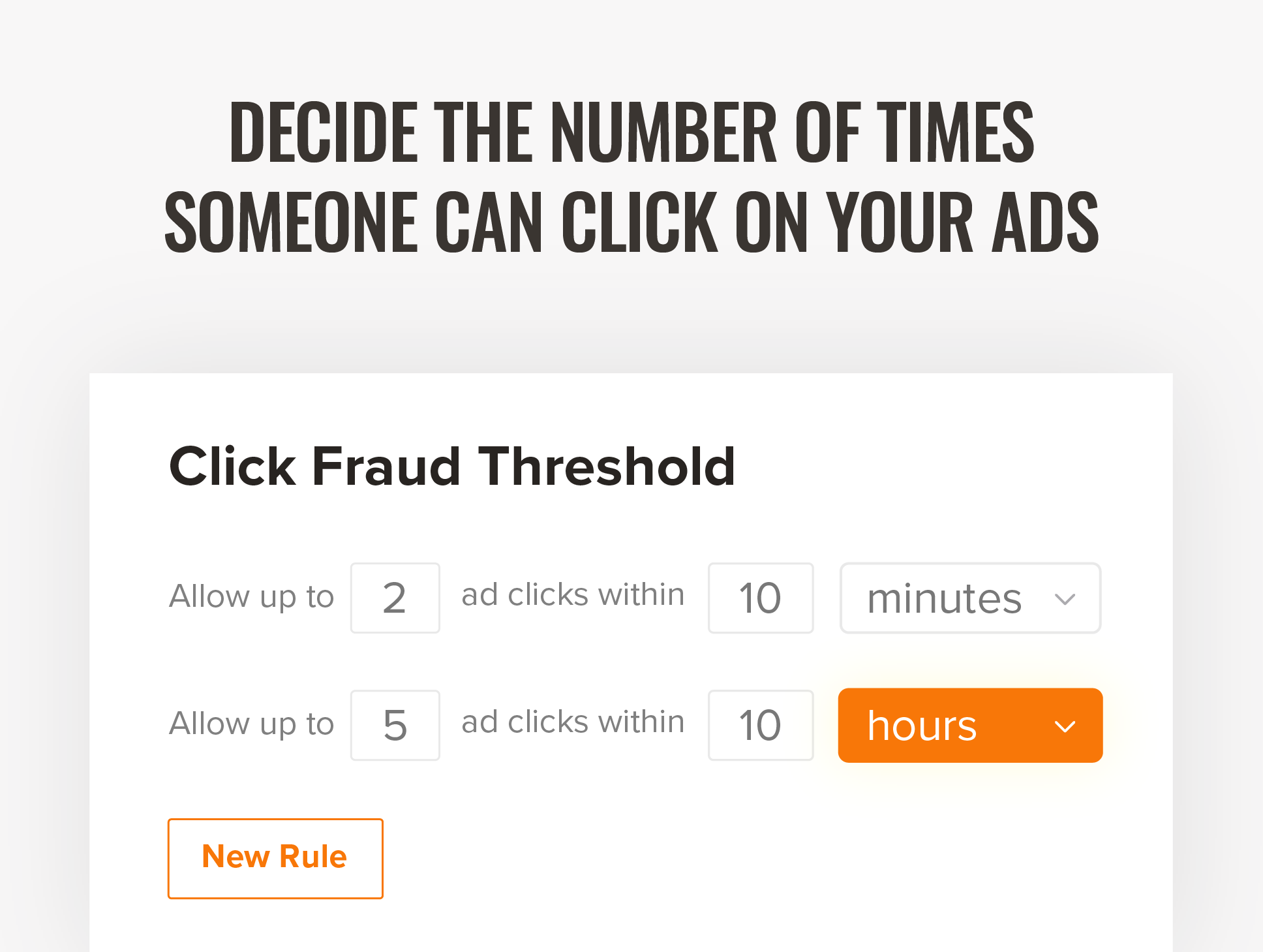Click the white chevron in hours dropdown
This screenshot has width=1263, height=952.
pos(1065,726)
